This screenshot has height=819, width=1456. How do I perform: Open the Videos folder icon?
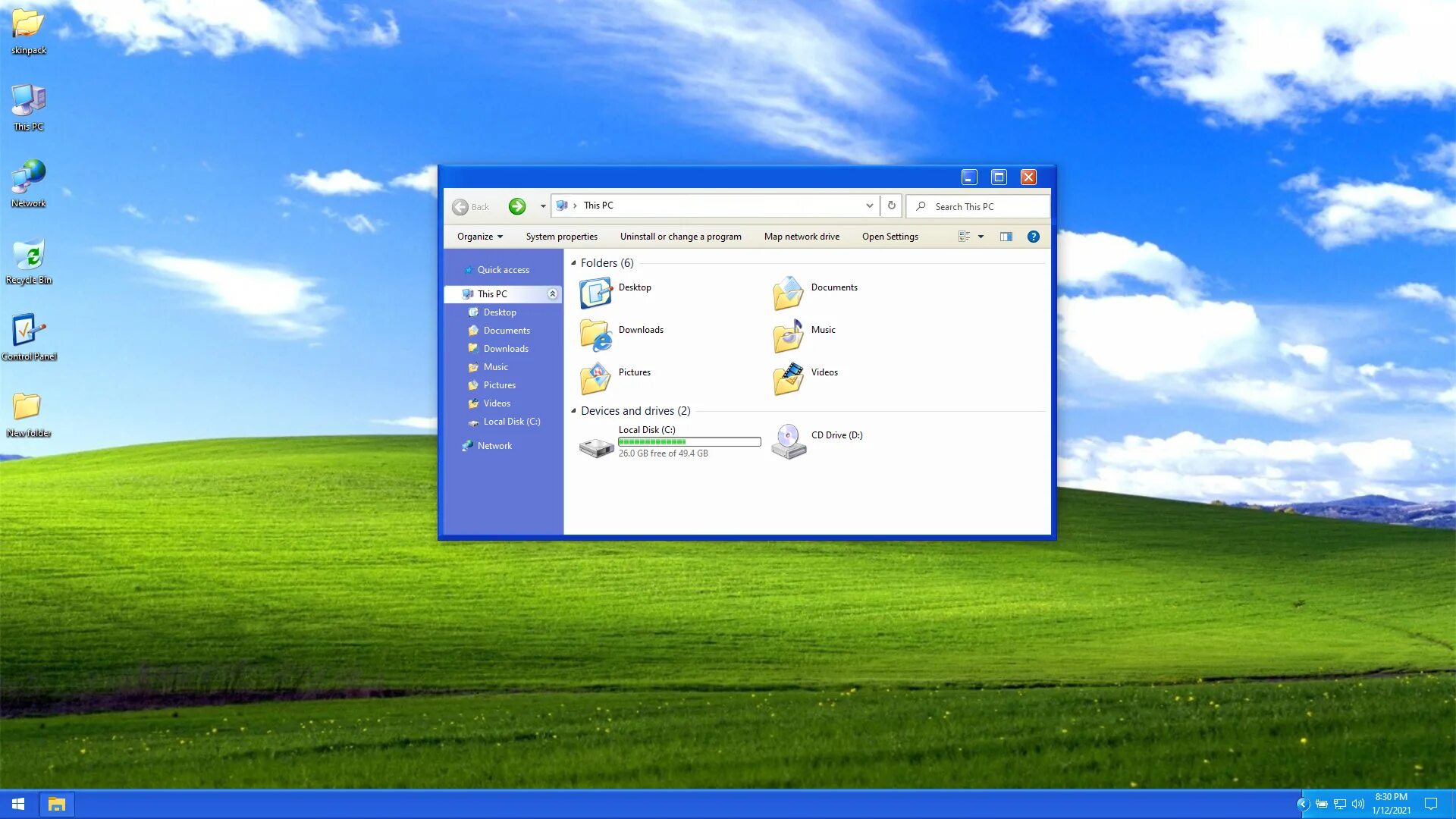pos(789,378)
